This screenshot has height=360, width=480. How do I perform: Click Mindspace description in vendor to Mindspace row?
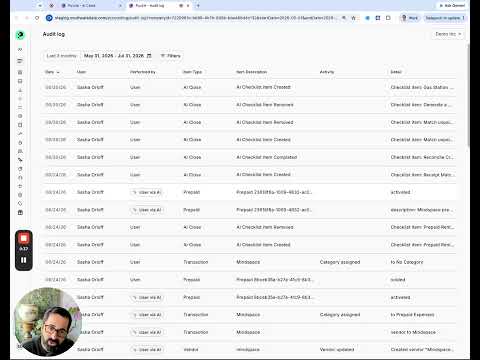pos(248,332)
